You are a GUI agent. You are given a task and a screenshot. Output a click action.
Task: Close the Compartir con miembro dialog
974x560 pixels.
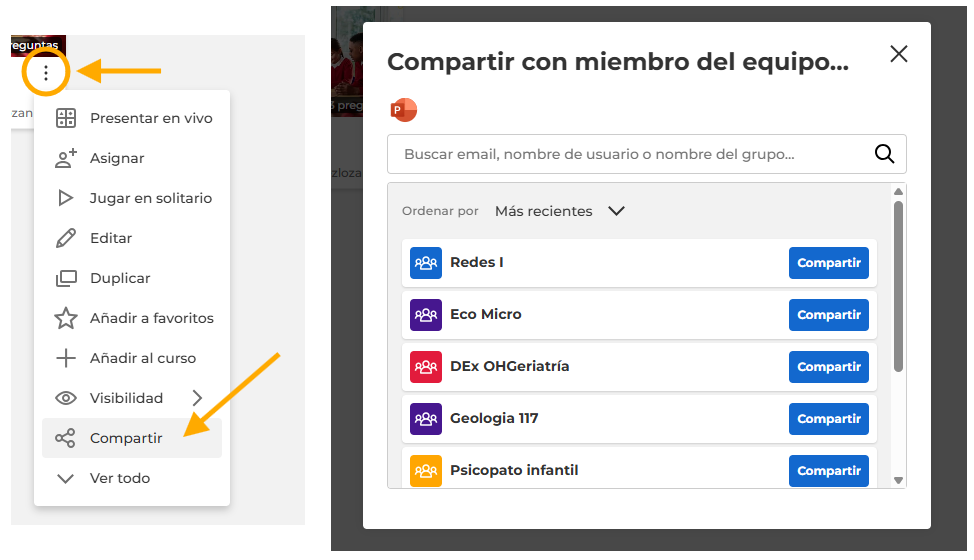tap(898, 54)
